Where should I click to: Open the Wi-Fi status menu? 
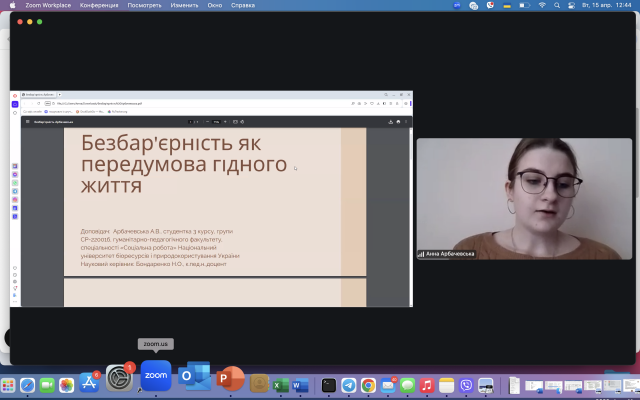coord(541,5)
